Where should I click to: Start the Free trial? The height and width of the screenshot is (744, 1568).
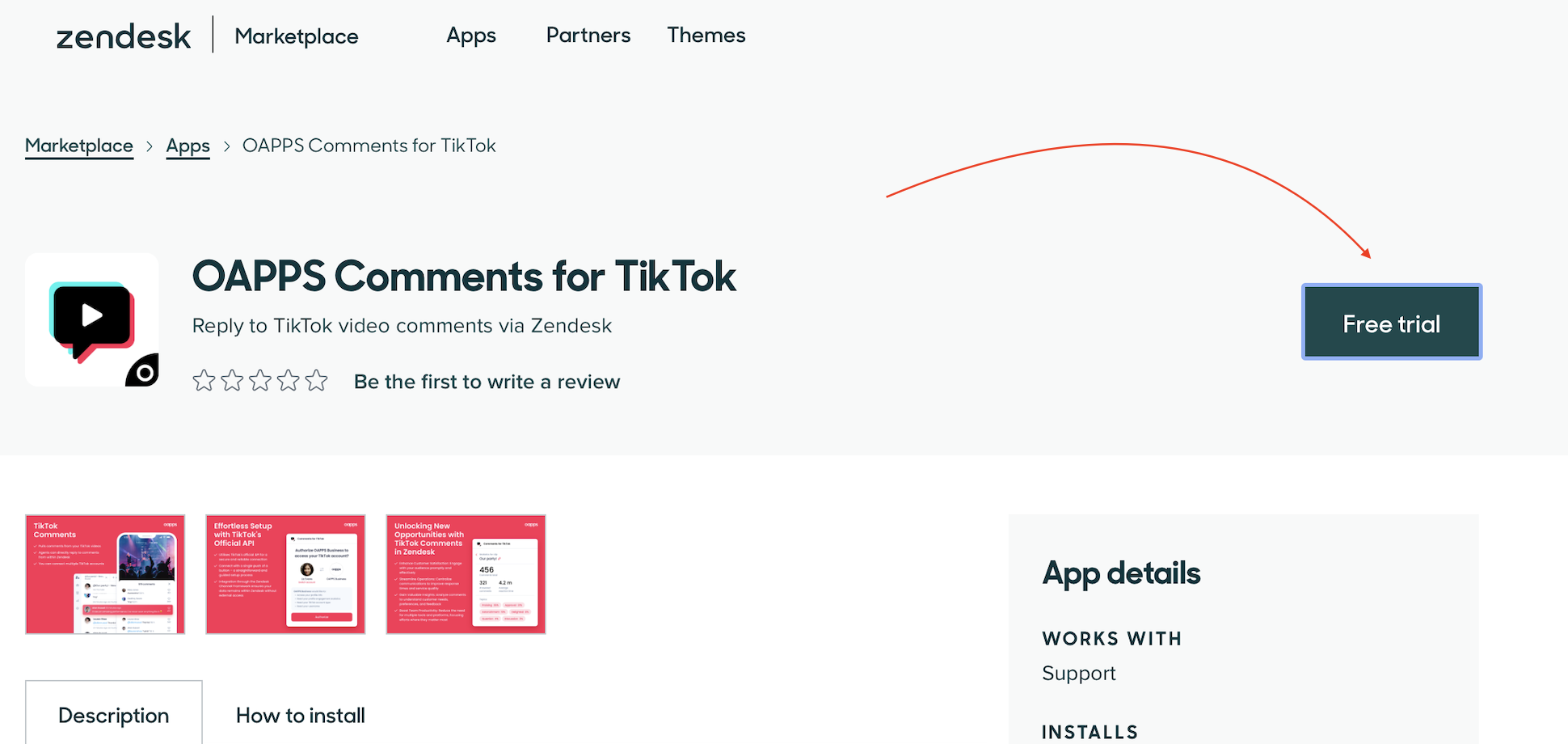[x=1391, y=322]
